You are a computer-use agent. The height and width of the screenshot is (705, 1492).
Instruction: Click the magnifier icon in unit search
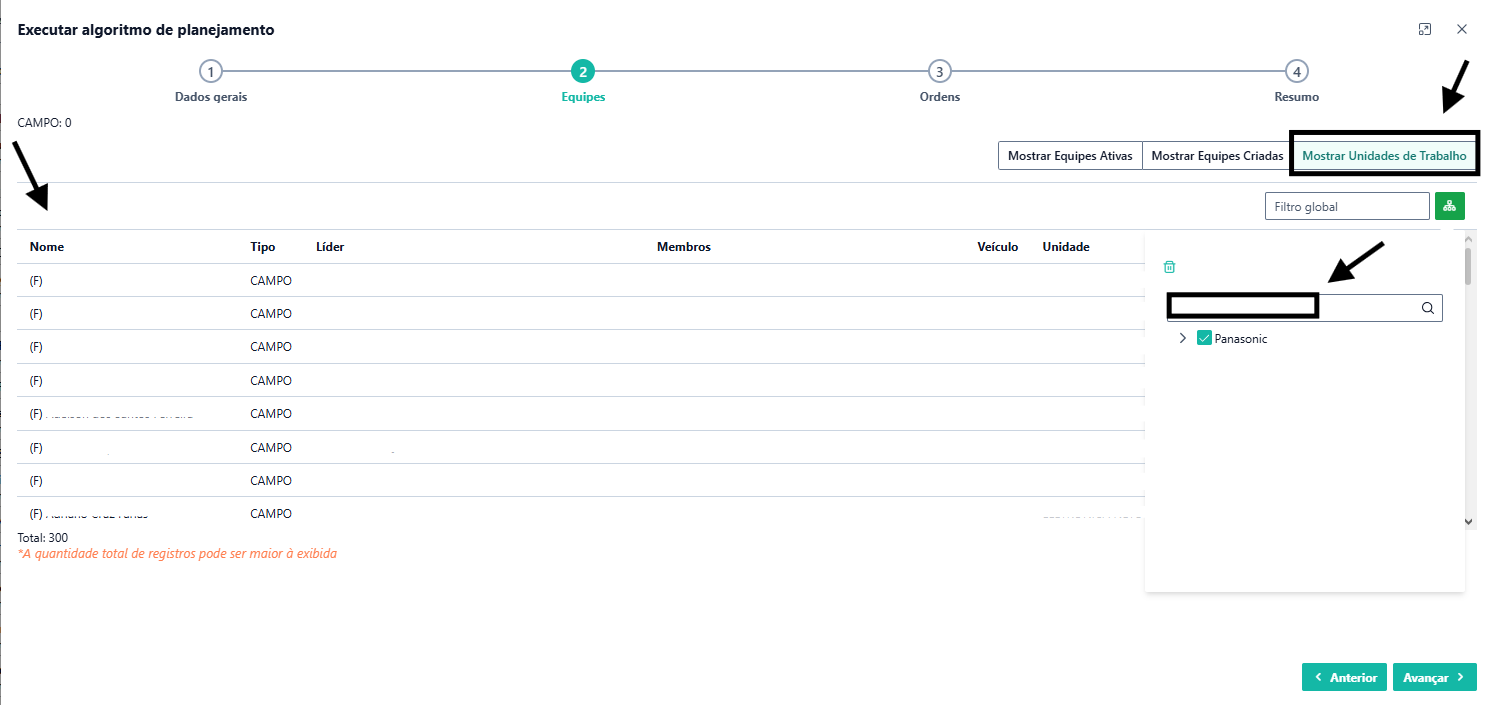pyautogui.click(x=1428, y=308)
